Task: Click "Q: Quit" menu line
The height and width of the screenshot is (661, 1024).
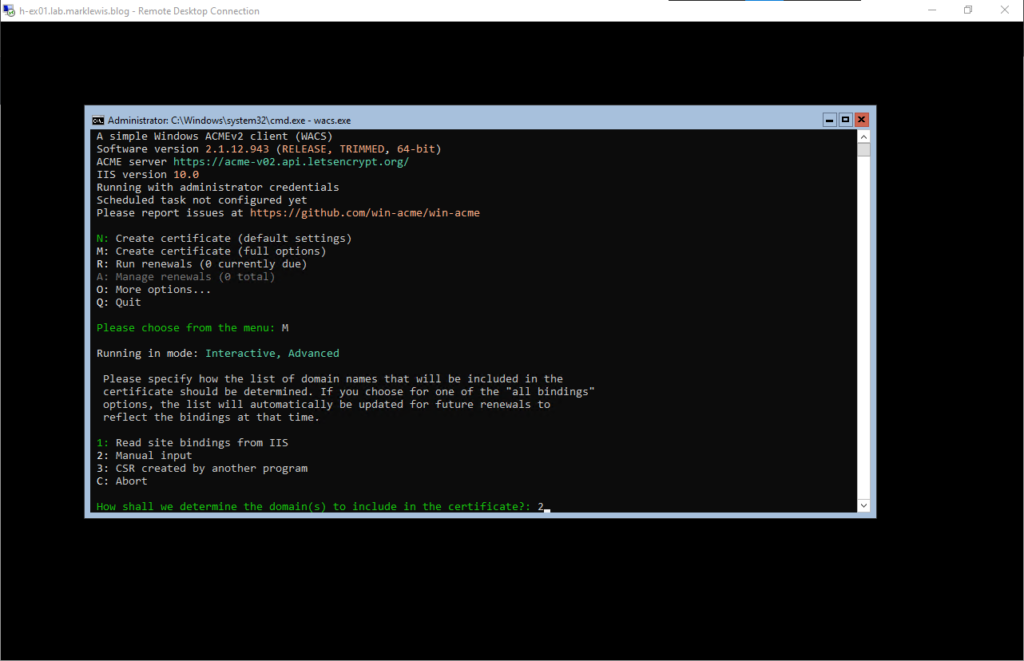Action: tap(118, 302)
